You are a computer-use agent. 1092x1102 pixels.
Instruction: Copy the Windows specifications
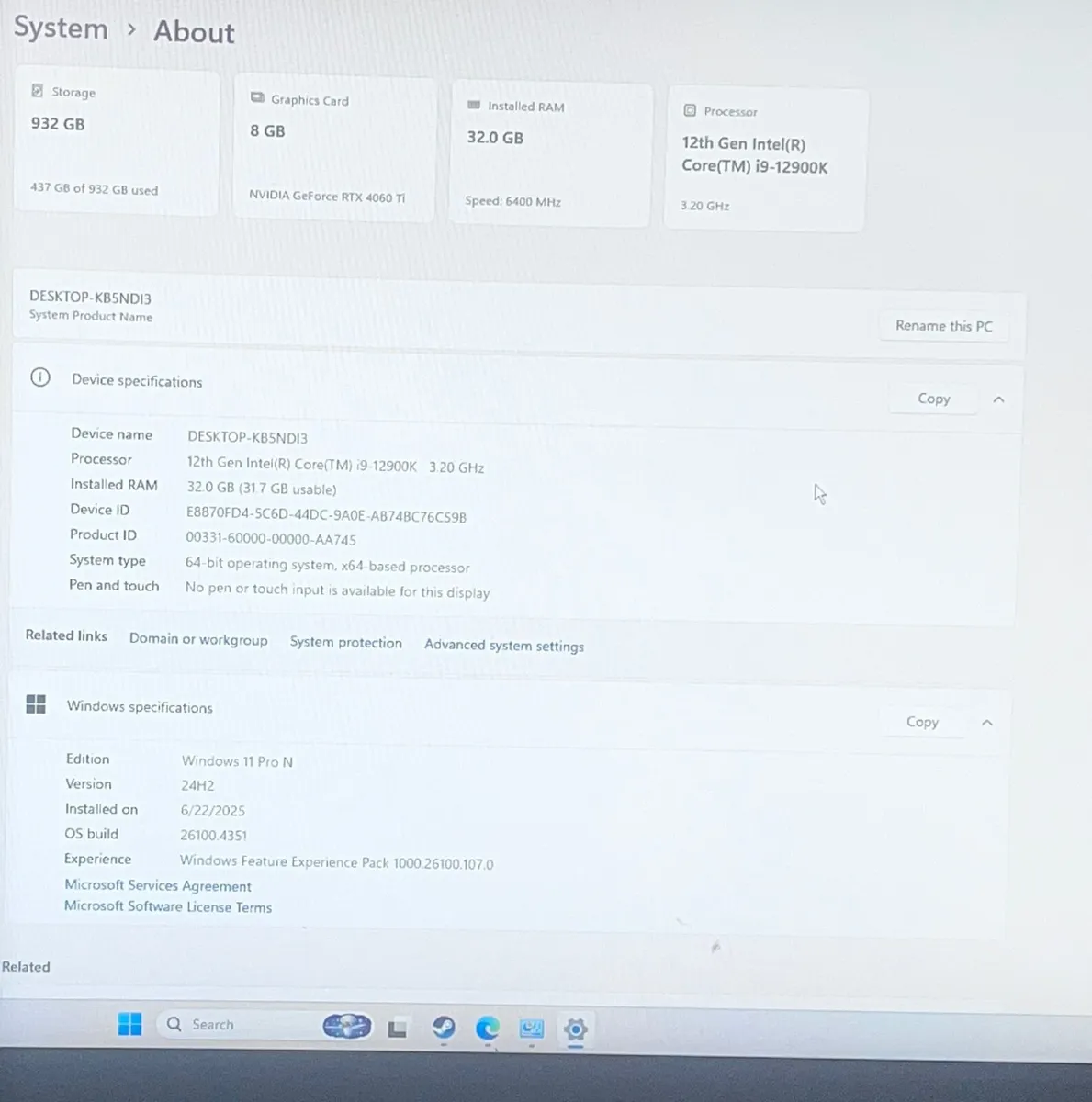click(x=922, y=722)
